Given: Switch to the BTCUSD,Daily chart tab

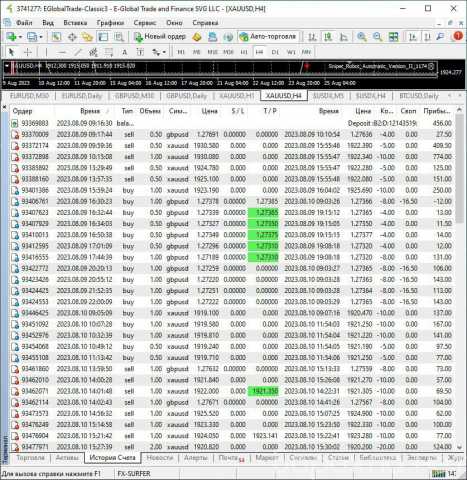Looking at the screenshot, I should [x=419, y=96].
